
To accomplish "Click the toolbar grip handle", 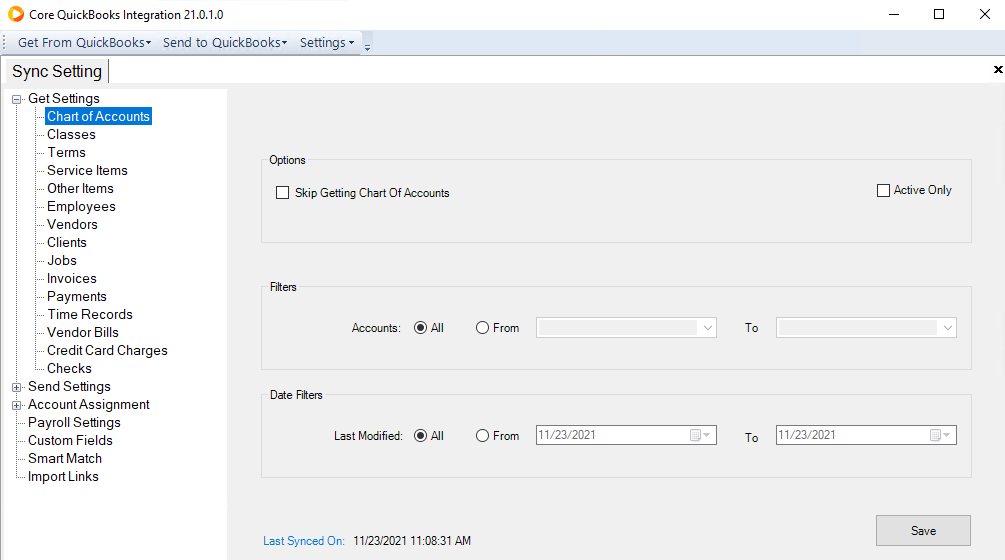I will tap(4, 42).
